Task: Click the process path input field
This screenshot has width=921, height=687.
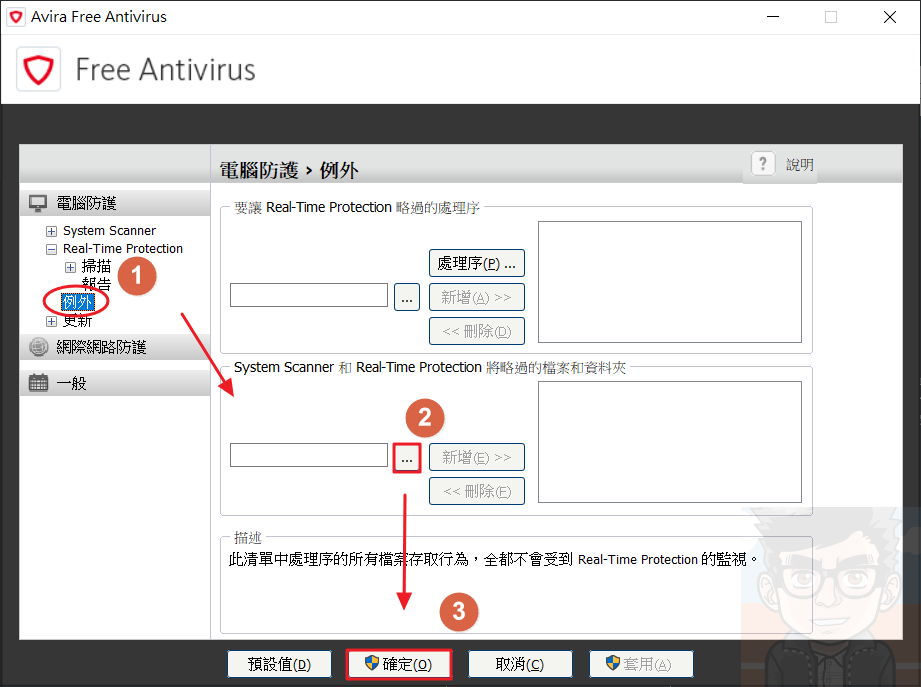Action: point(309,295)
